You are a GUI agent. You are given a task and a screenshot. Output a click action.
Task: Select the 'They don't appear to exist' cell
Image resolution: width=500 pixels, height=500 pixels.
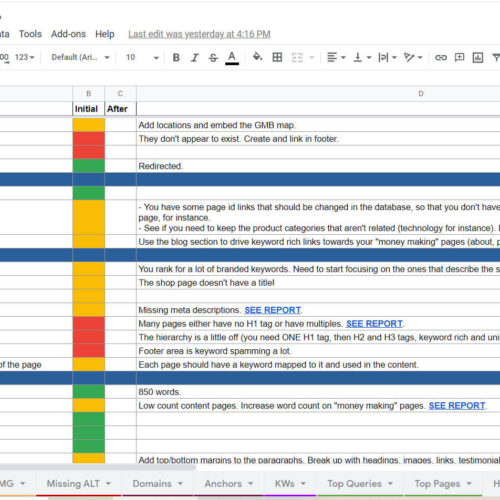pyautogui.click(x=318, y=139)
